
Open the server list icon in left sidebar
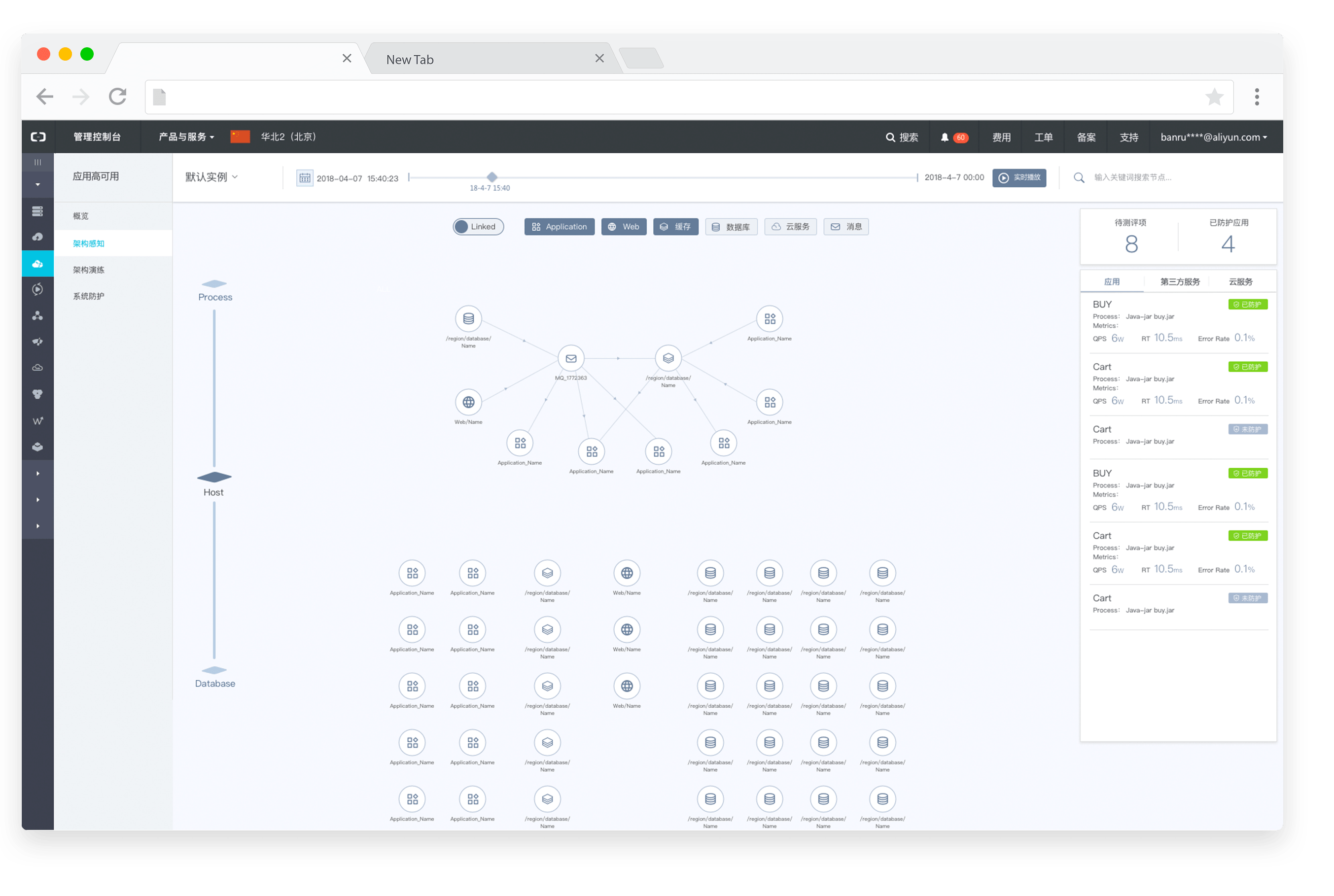coord(38,211)
